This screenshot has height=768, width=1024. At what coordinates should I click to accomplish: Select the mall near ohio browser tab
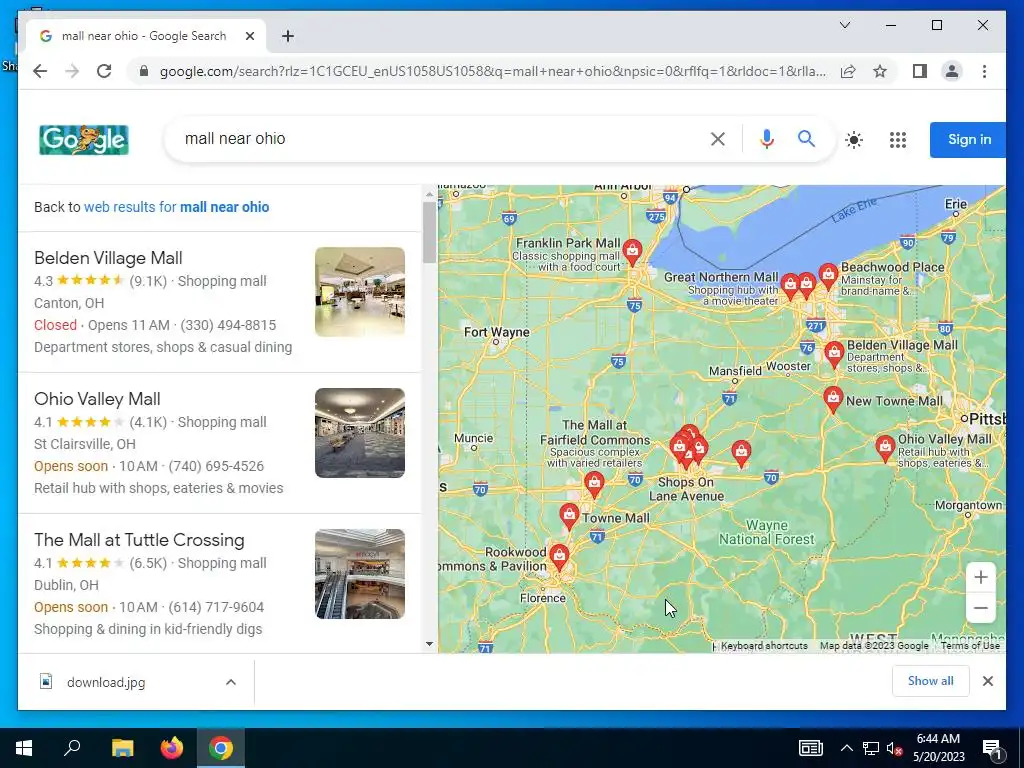click(x=146, y=36)
